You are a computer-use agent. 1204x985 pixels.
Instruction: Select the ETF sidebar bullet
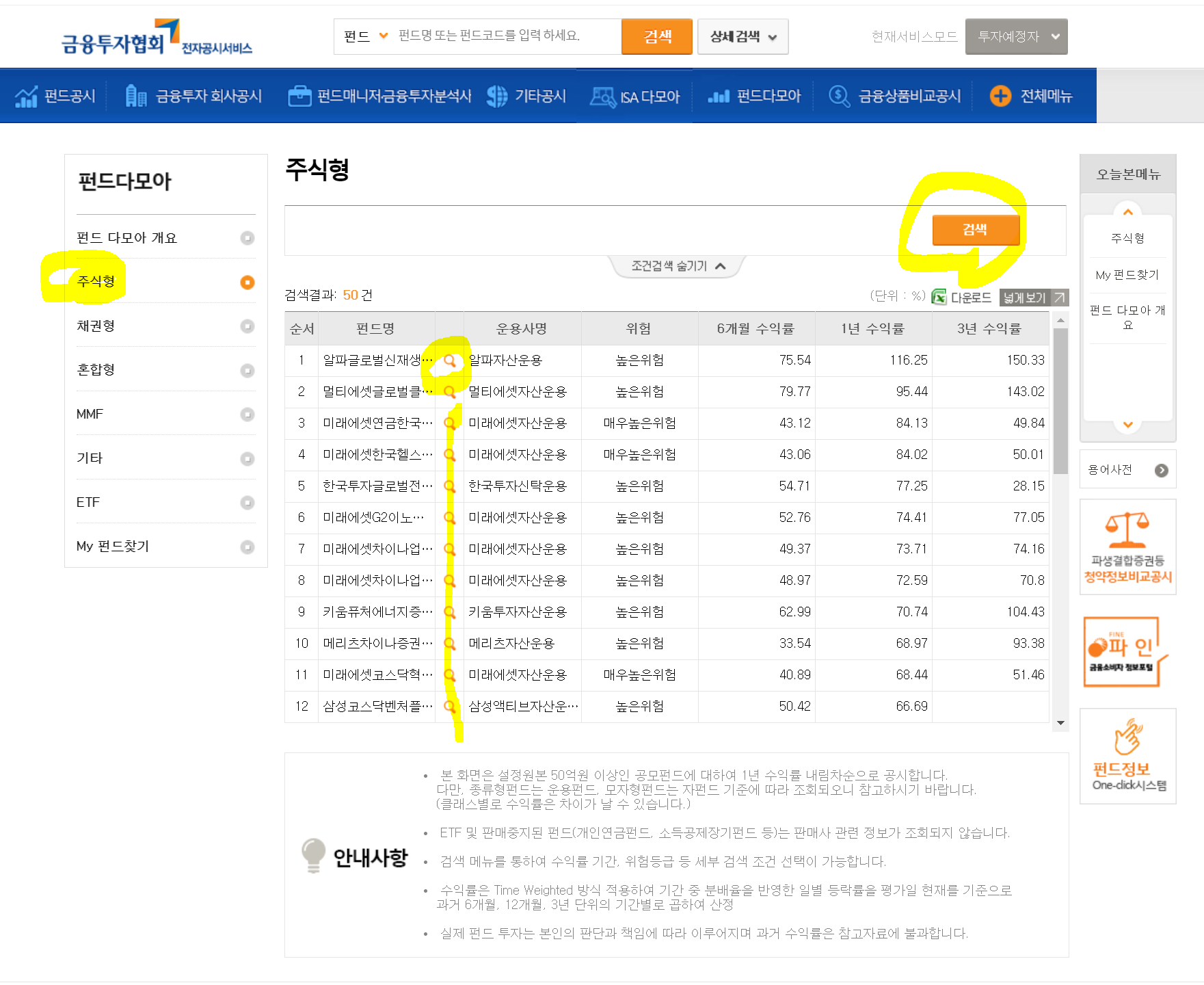[248, 503]
